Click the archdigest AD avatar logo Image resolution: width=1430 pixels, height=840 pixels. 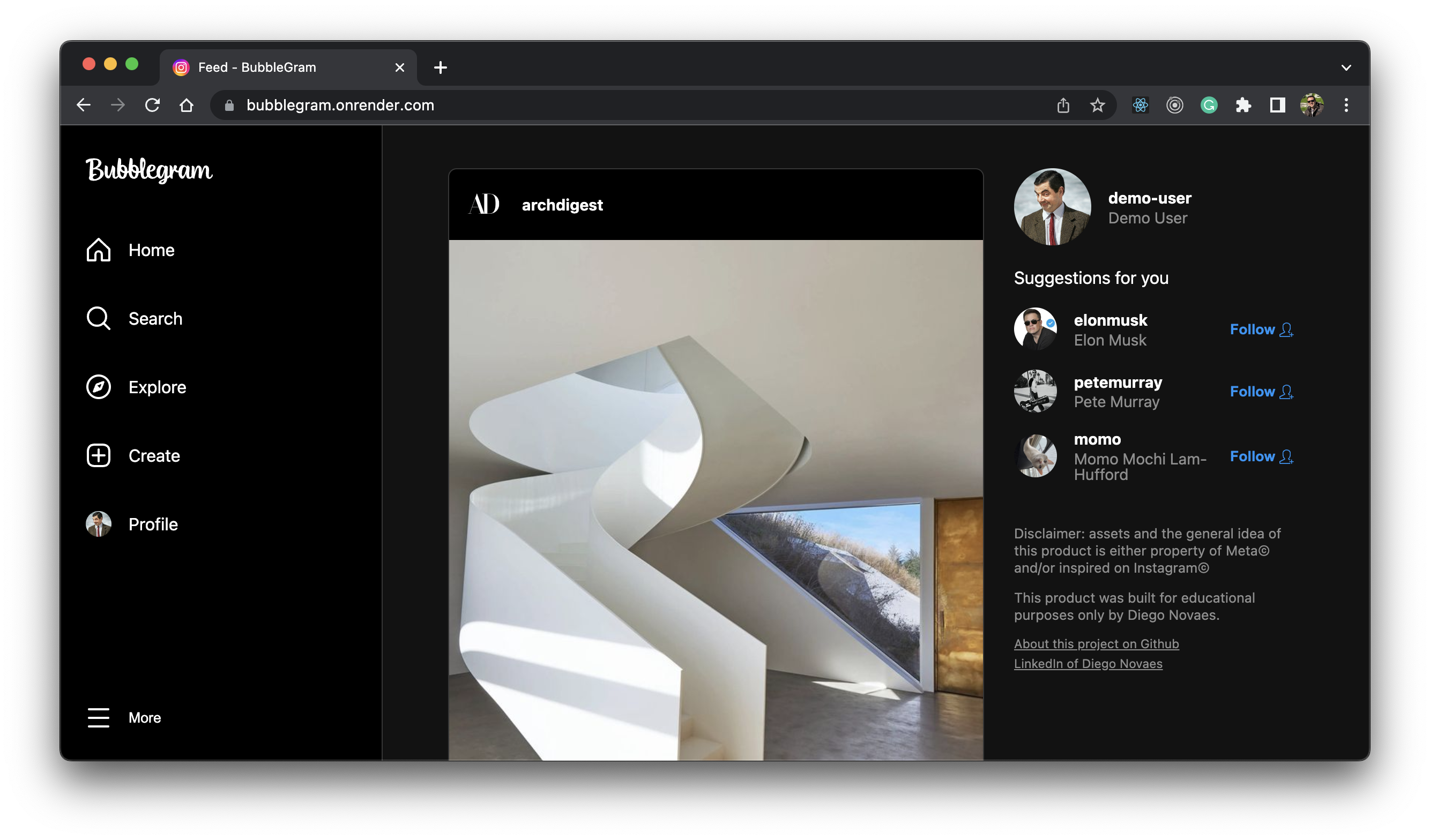point(484,204)
